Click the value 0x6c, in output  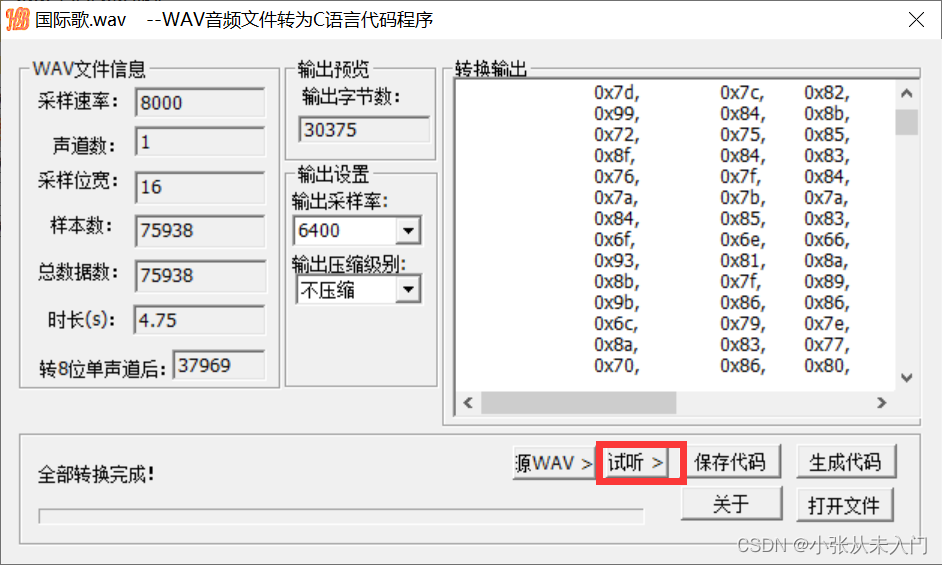[x=616, y=324]
